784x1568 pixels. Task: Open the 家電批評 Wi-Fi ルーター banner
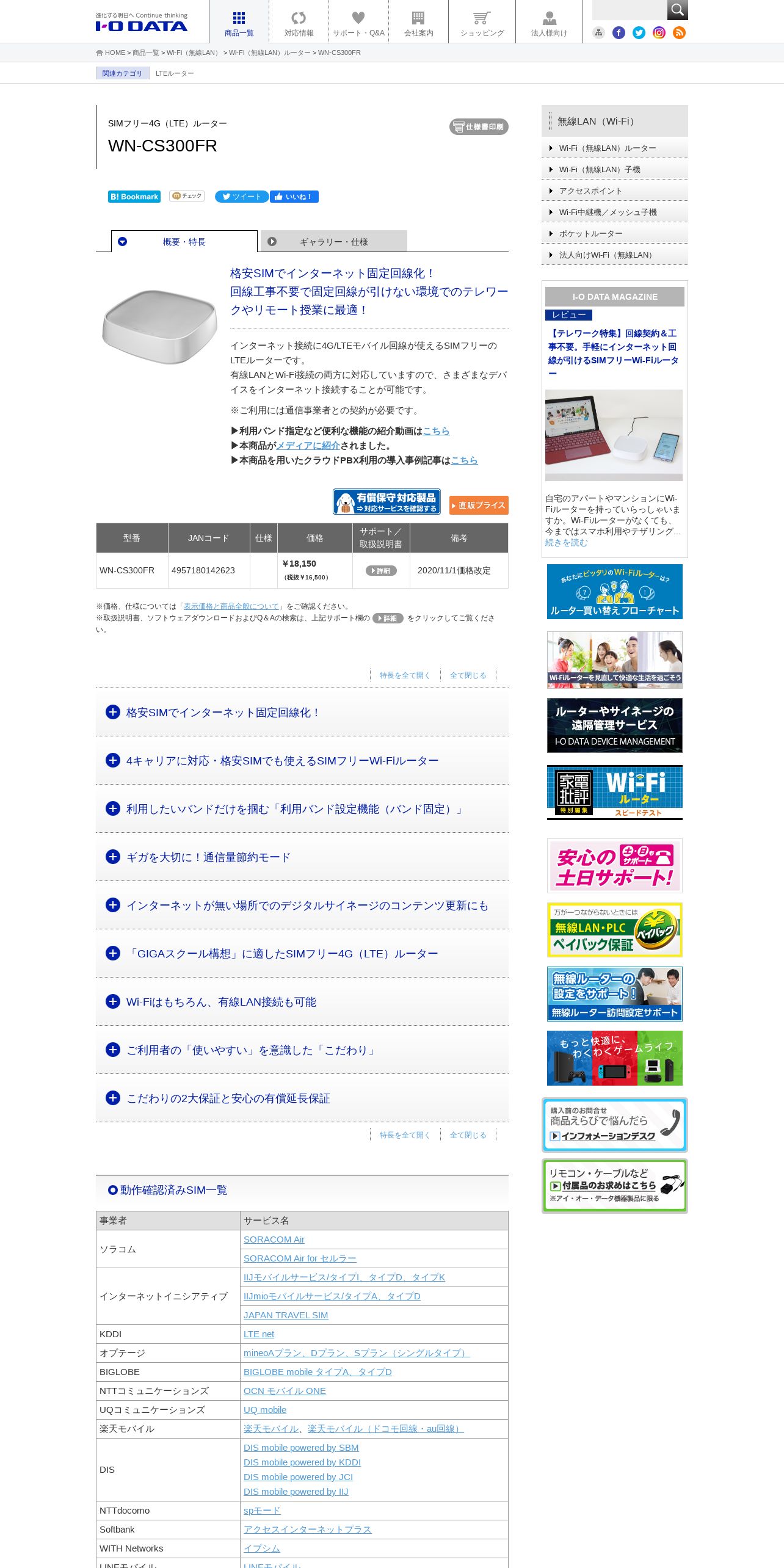click(615, 793)
